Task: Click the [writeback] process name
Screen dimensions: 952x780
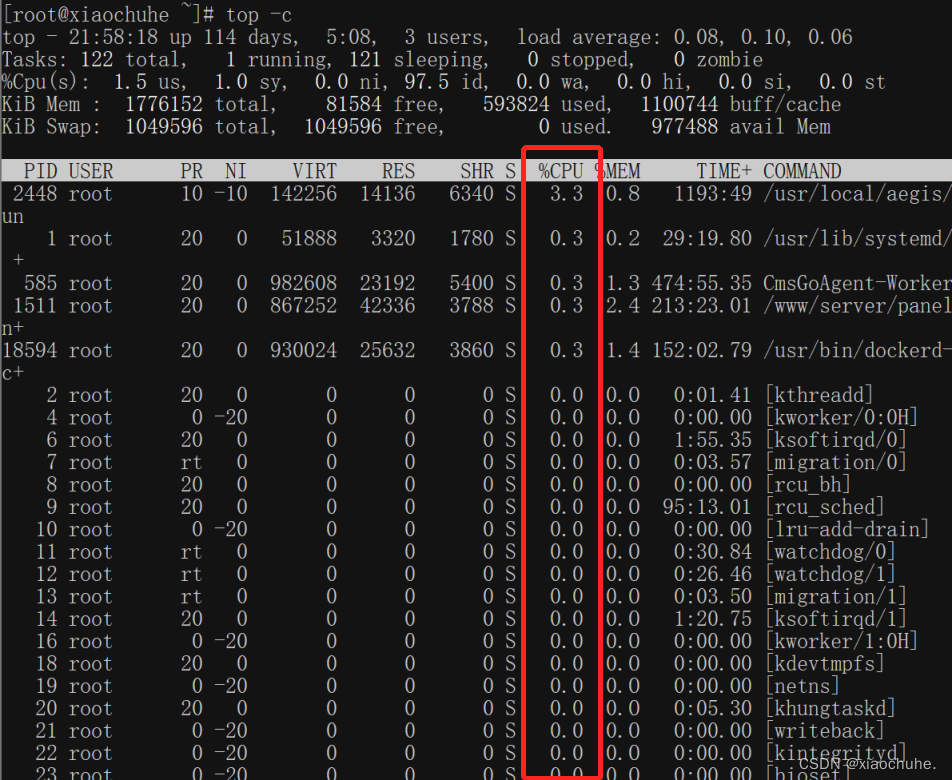Action: (x=824, y=731)
